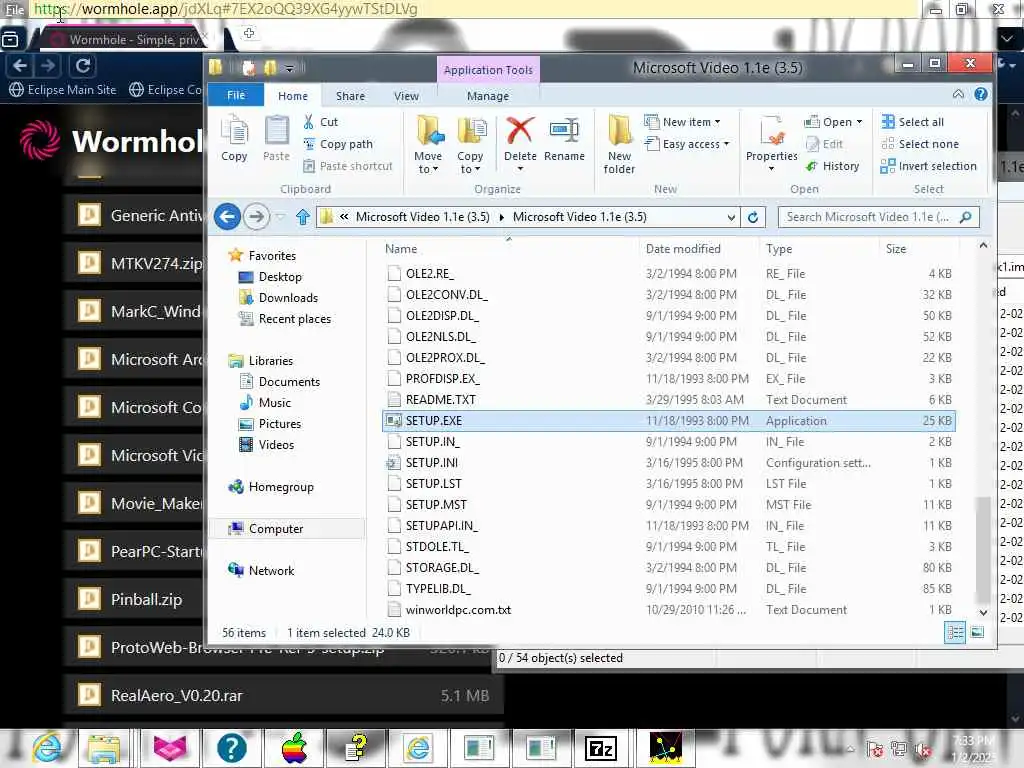
Task: Click History in the Open group
Action: tap(833, 166)
